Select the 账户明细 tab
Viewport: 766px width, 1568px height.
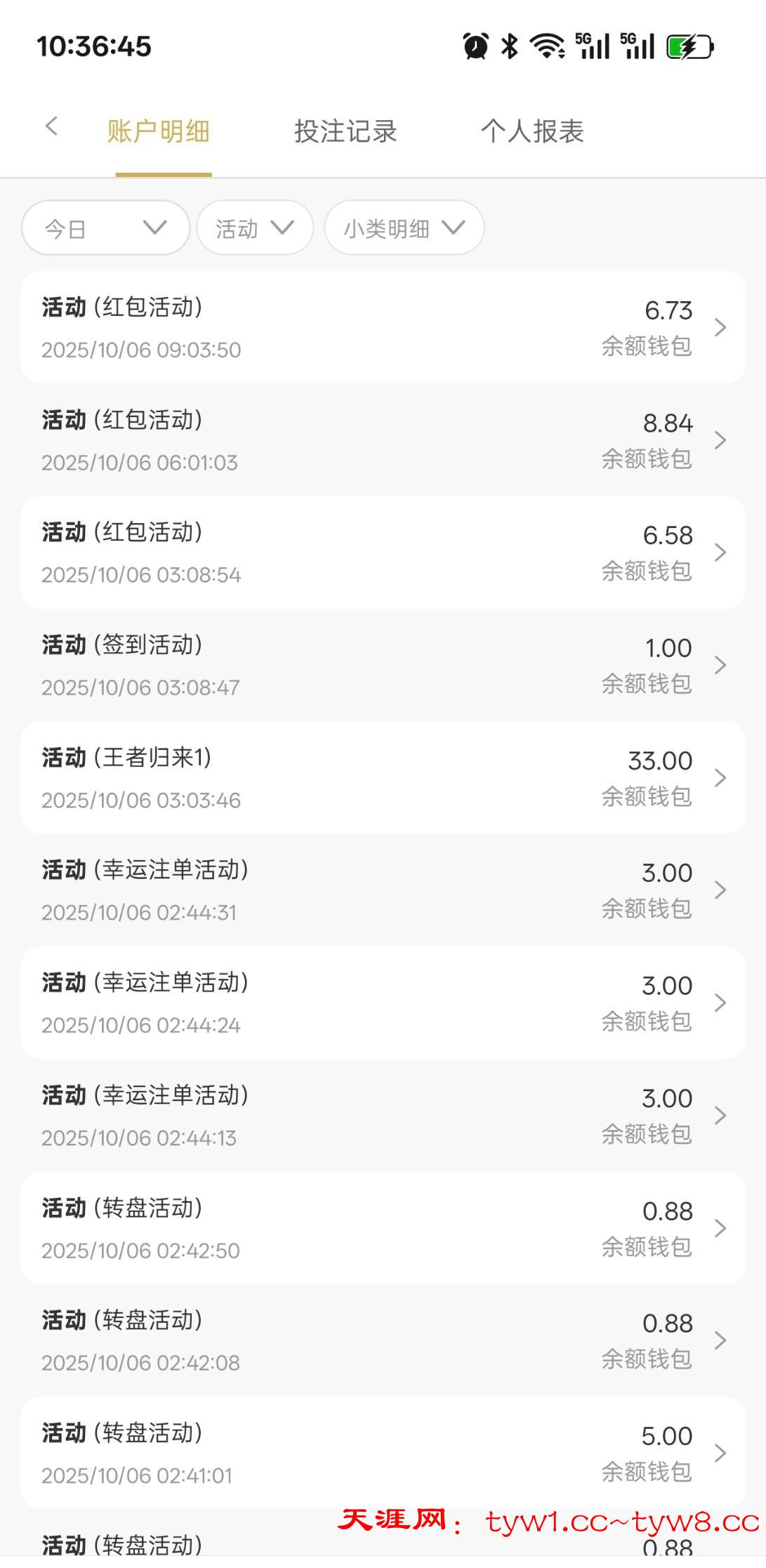[159, 131]
